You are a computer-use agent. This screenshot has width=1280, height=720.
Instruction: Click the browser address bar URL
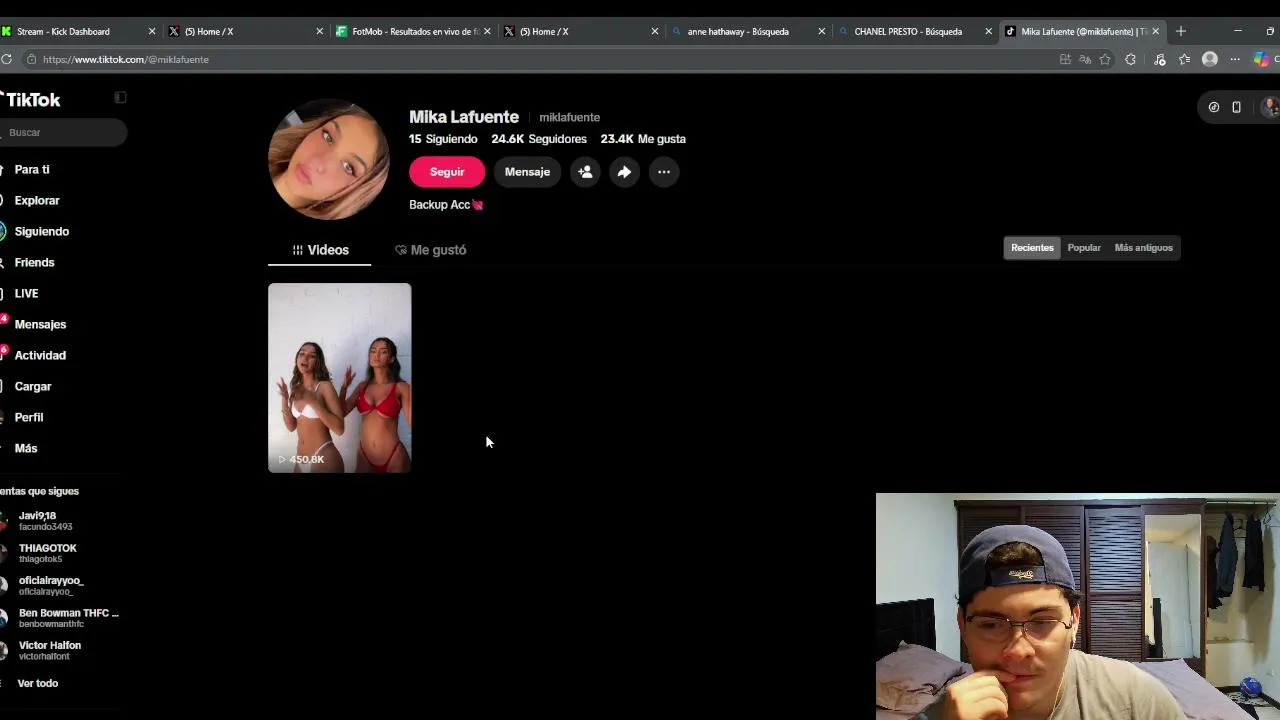point(125,59)
